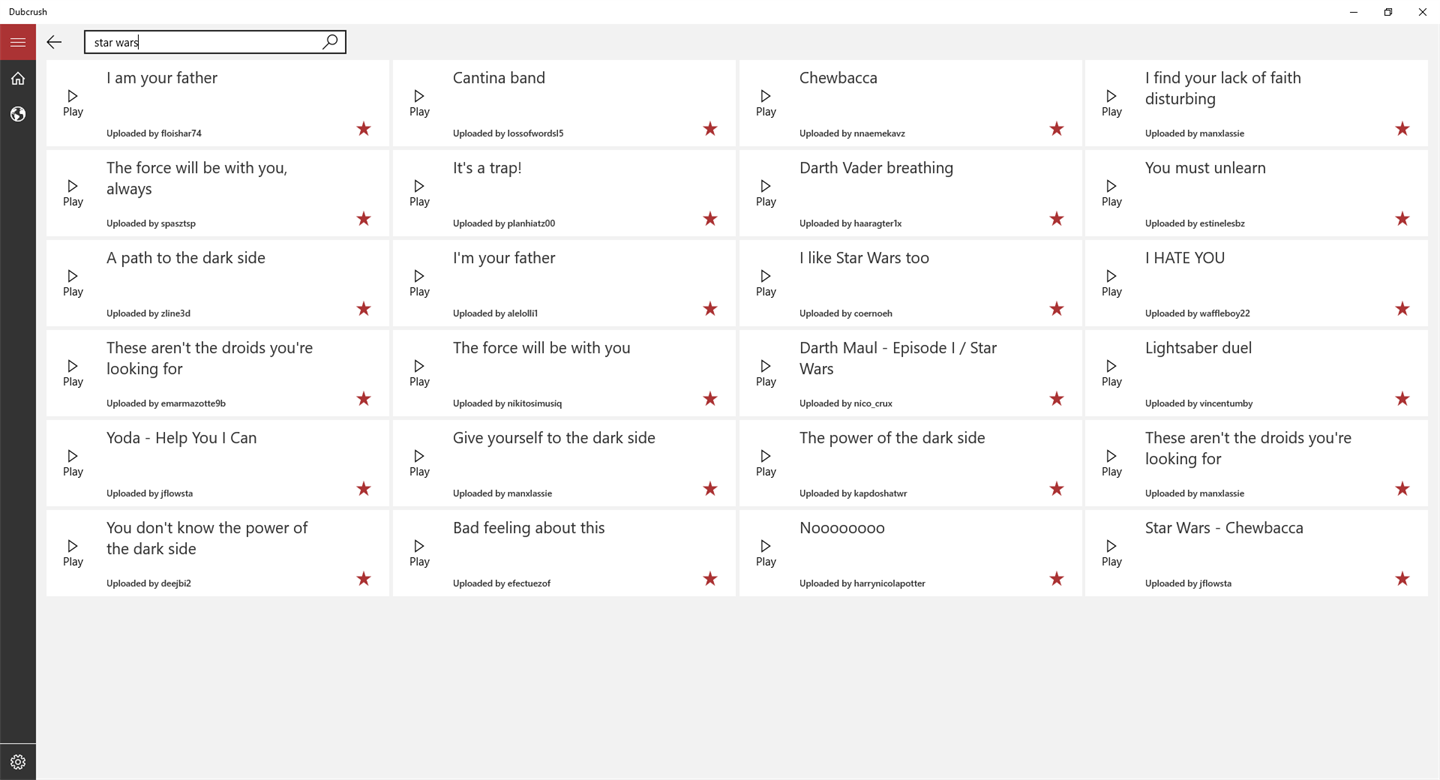Screen dimensions: 1440x780
Task: Open Settings gear in sidebar
Action: click(18, 762)
